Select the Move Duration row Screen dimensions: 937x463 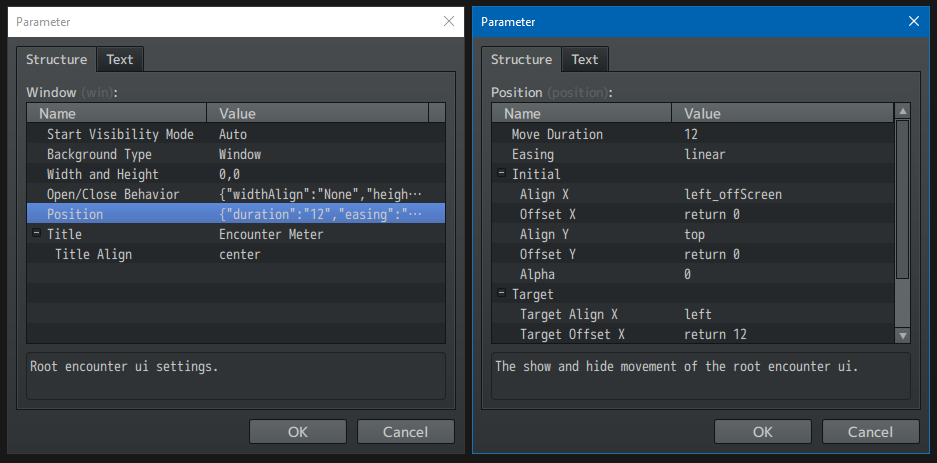coord(693,134)
